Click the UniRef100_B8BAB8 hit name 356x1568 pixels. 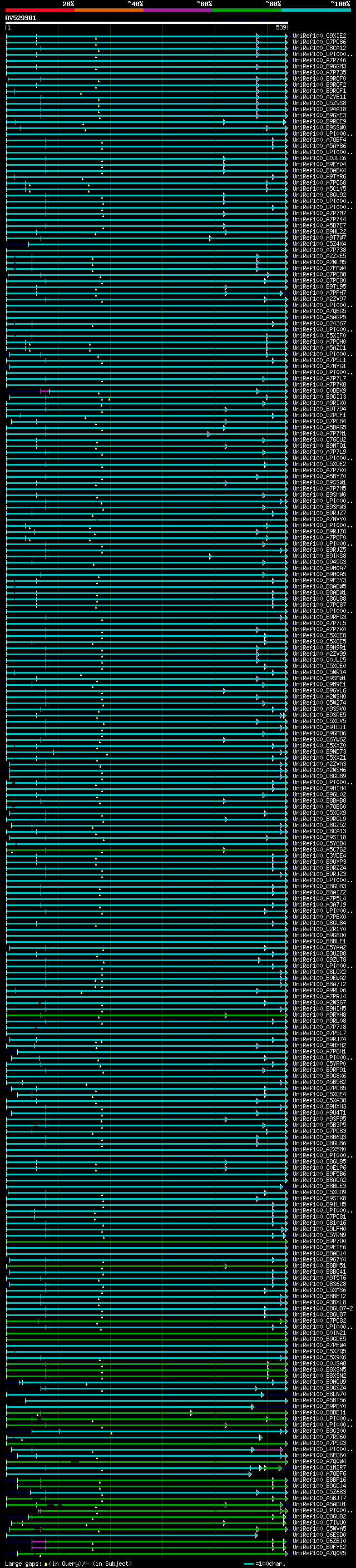319,800
